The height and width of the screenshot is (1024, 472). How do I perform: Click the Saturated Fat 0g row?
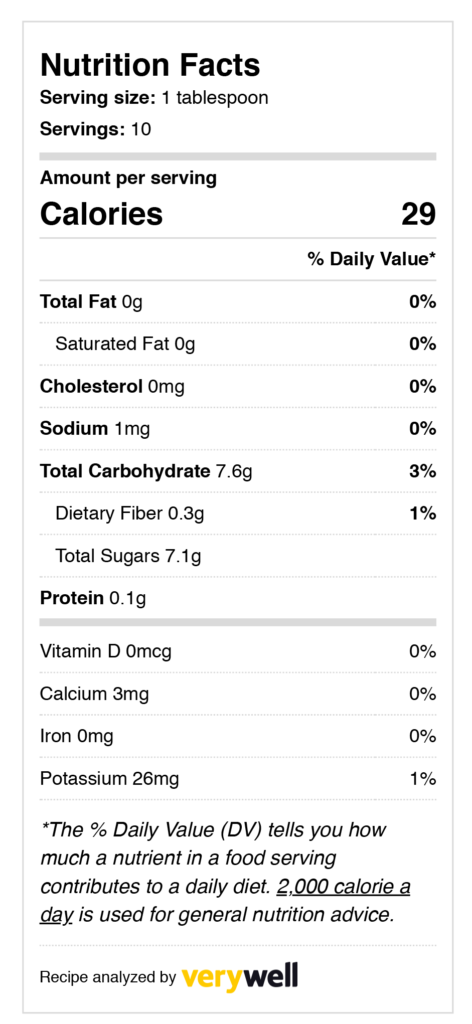click(238, 344)
